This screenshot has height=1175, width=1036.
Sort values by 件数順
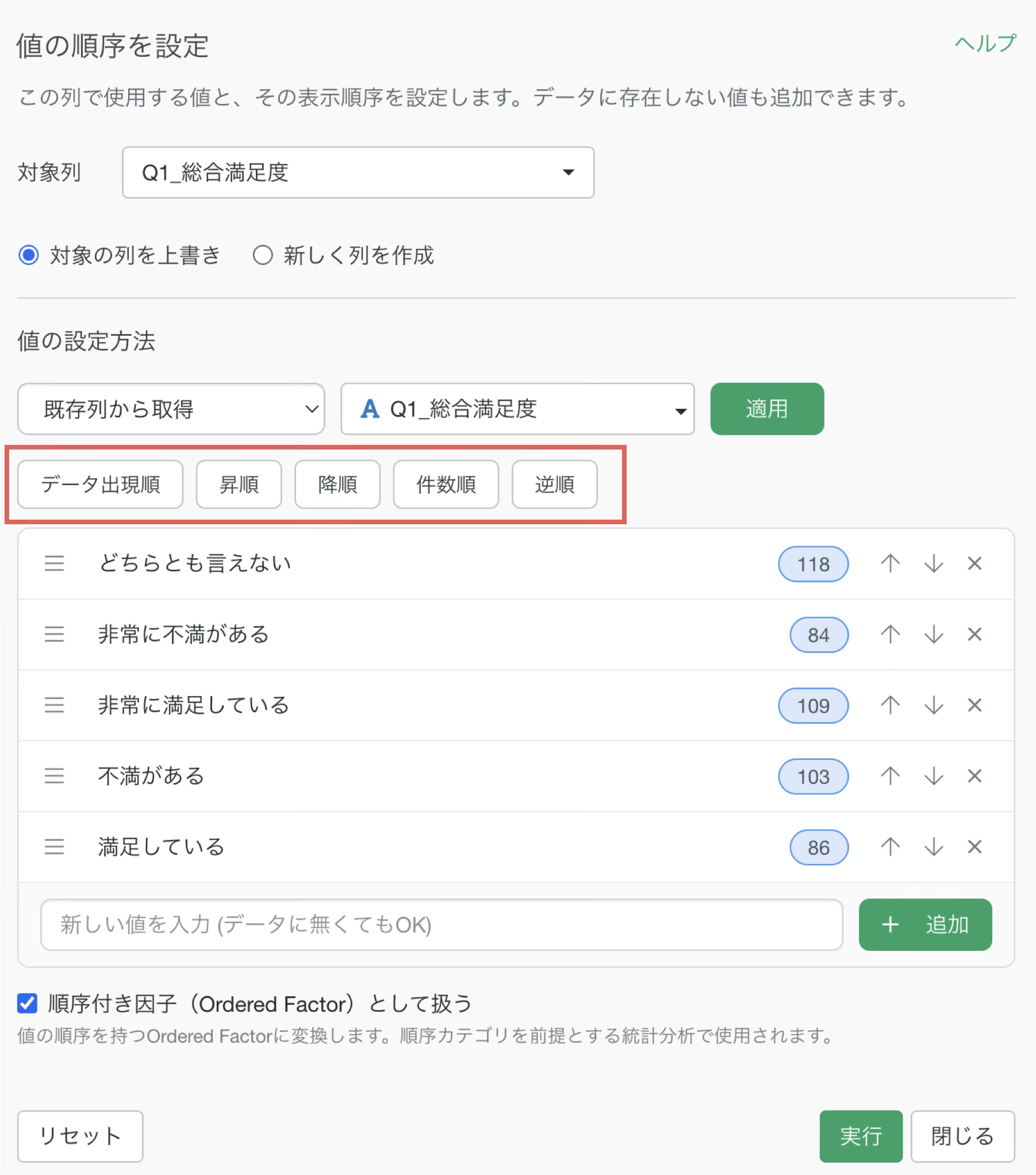tap(446, 485)
